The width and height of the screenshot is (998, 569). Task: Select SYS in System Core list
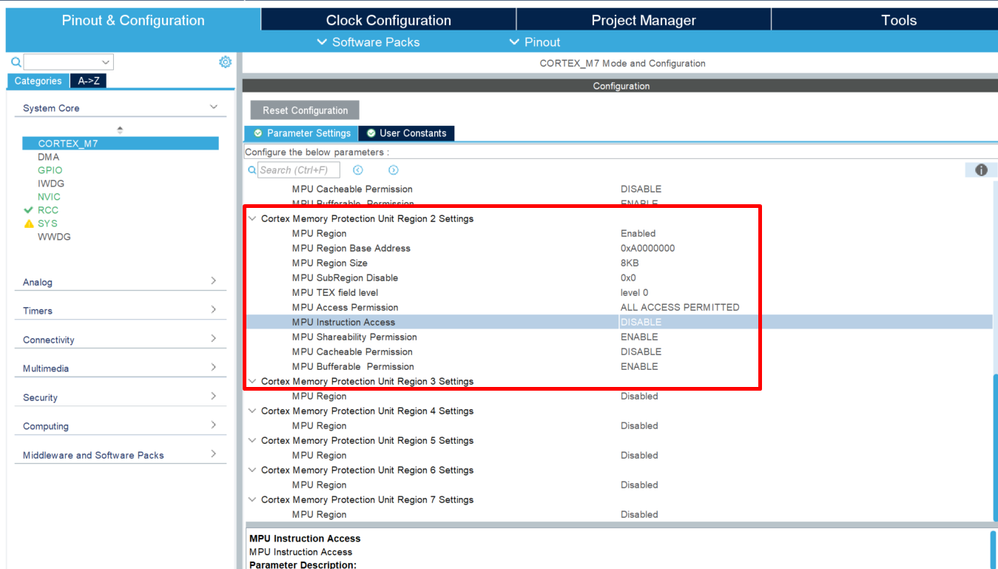pos(47,223)
